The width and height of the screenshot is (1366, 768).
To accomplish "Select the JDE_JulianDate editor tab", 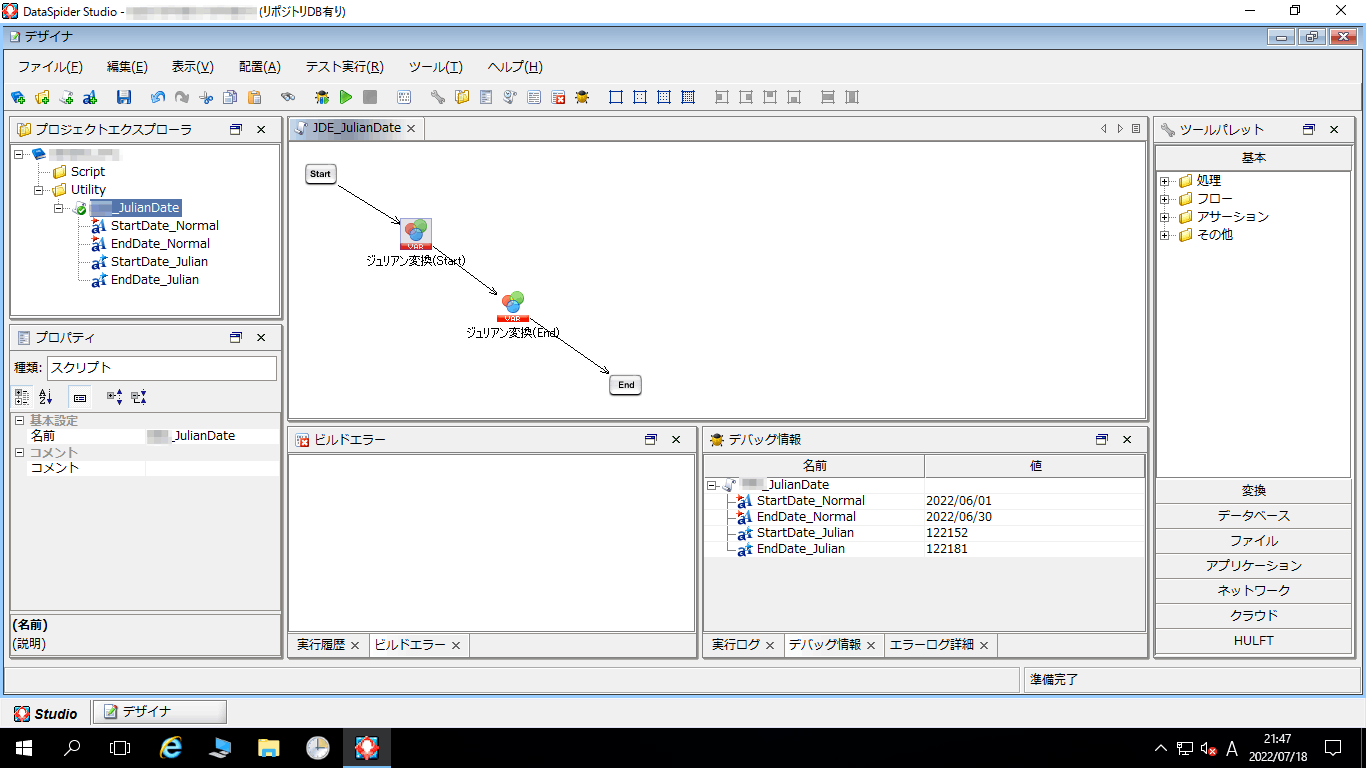I will [357, 128].
